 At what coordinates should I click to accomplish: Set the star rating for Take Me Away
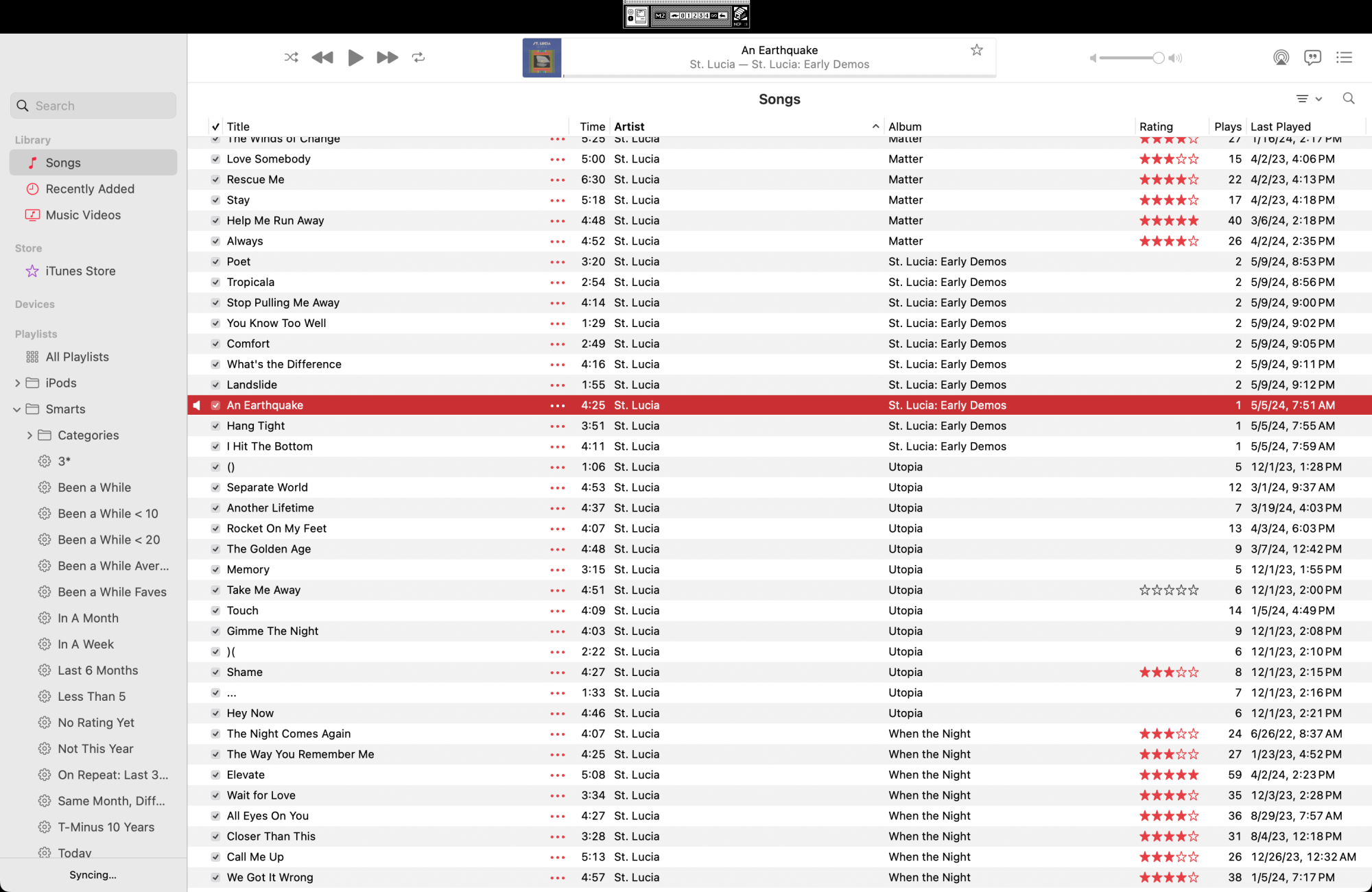(x=1169, y=590)
